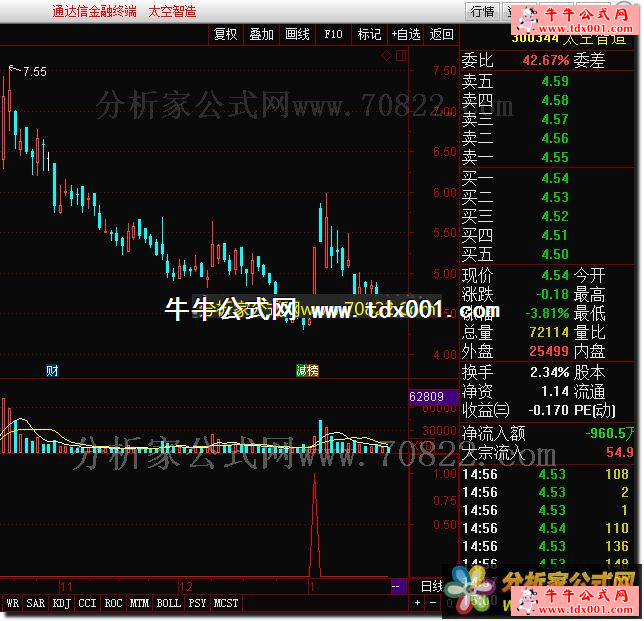Click the purple -- box at chart bottom
The width and height of the screenshot is (644, 621).
coord(398,586)
